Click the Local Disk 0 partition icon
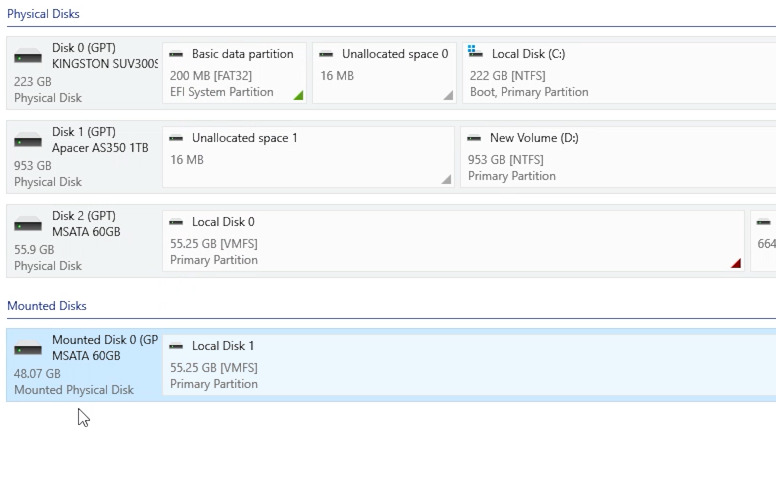Viewport: 776px width, 483px height. [x=176, y=222]
